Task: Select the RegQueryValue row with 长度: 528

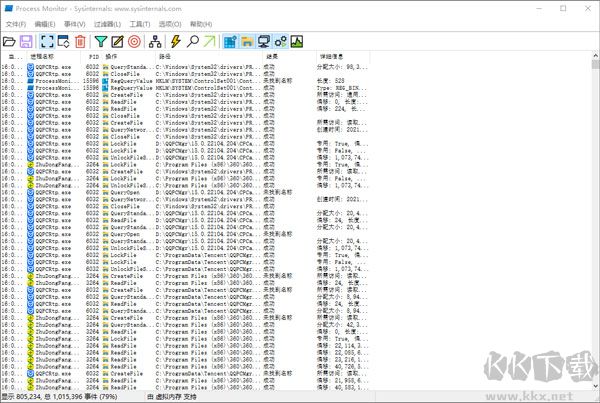Action: click(185, 81)
